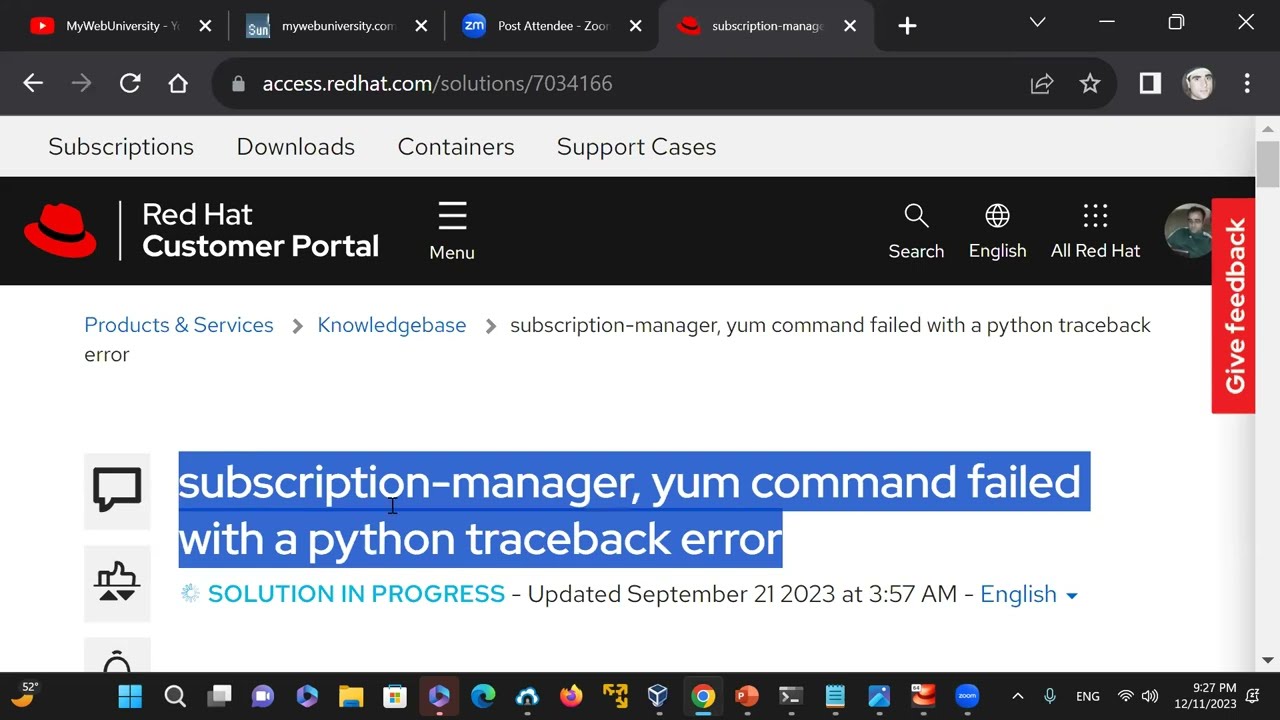Switch to MyWebUniversity YouTube tab
The height and width of the screenshot is (720, 1280).
(x=122, y=26)
